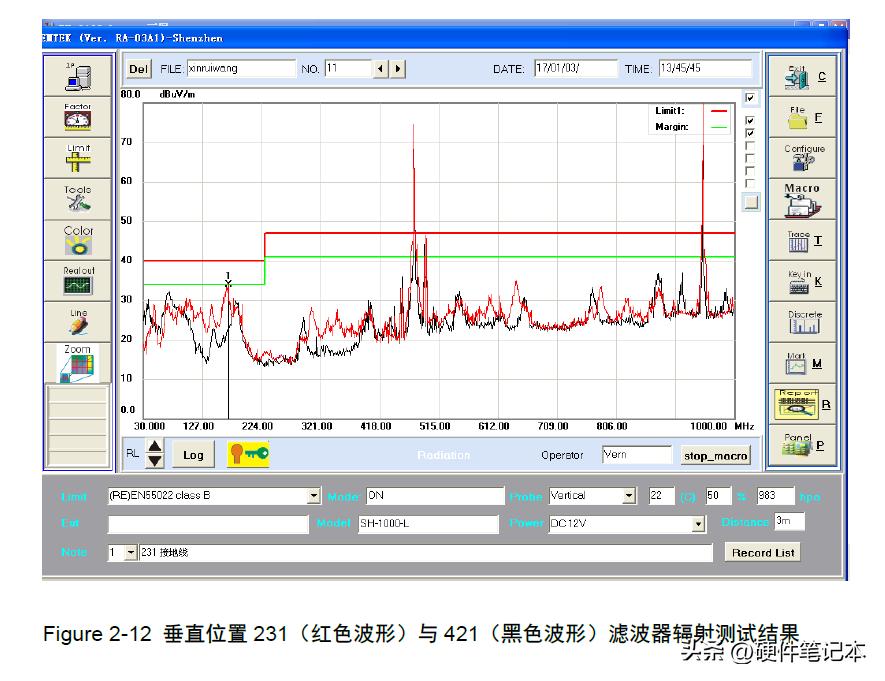
Task: Click the Del button
Action: (x=138, y=69)
